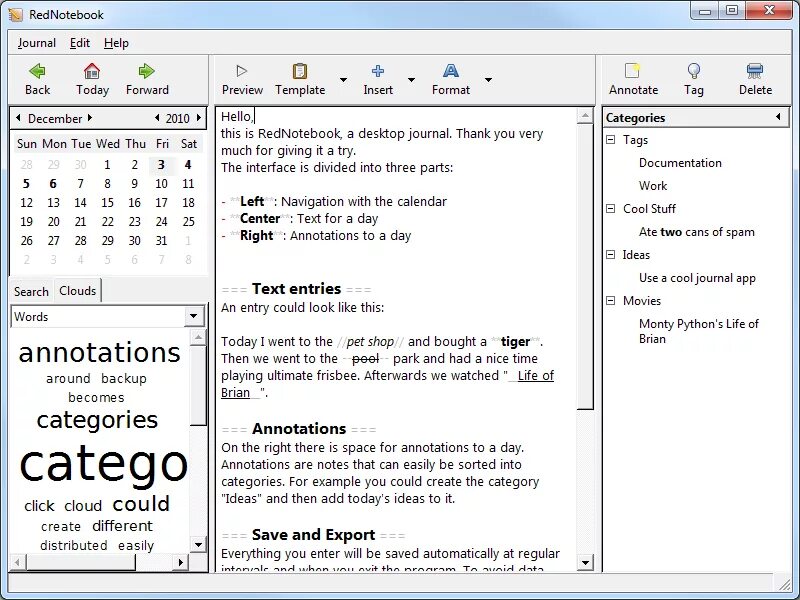Screen dimensions: 800x600
Task: Click the word 'annotations' in the cloud
Action: (99, 353)
